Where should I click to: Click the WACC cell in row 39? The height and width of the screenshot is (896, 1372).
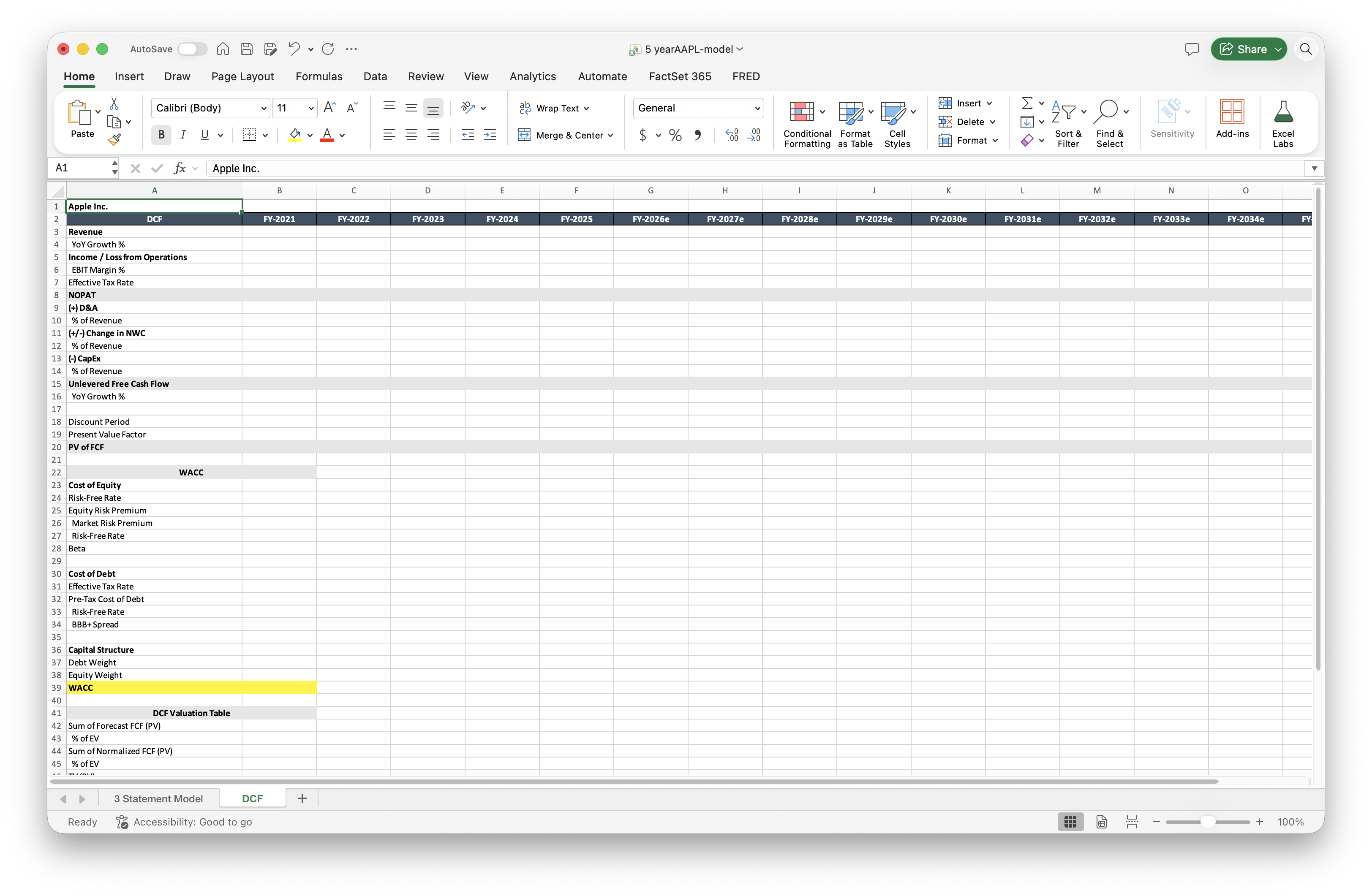[155, 687]
